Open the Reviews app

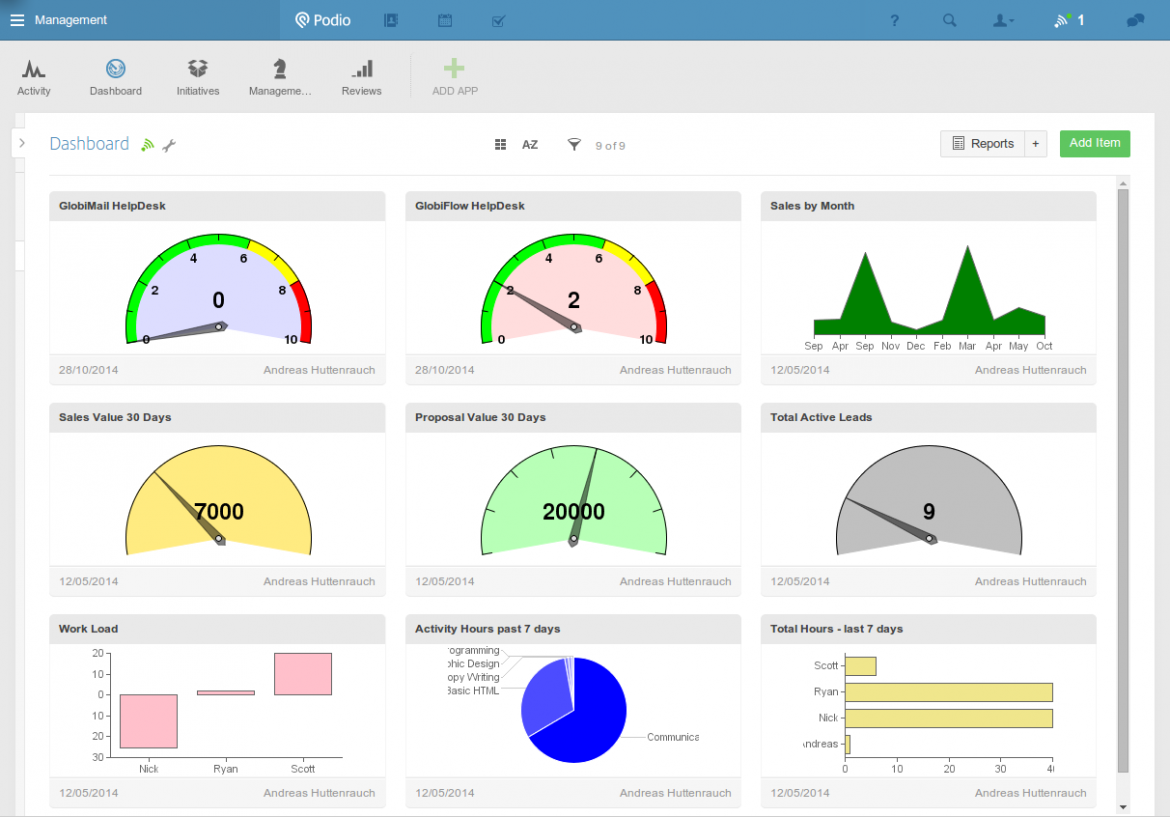(x=361, y=77)
